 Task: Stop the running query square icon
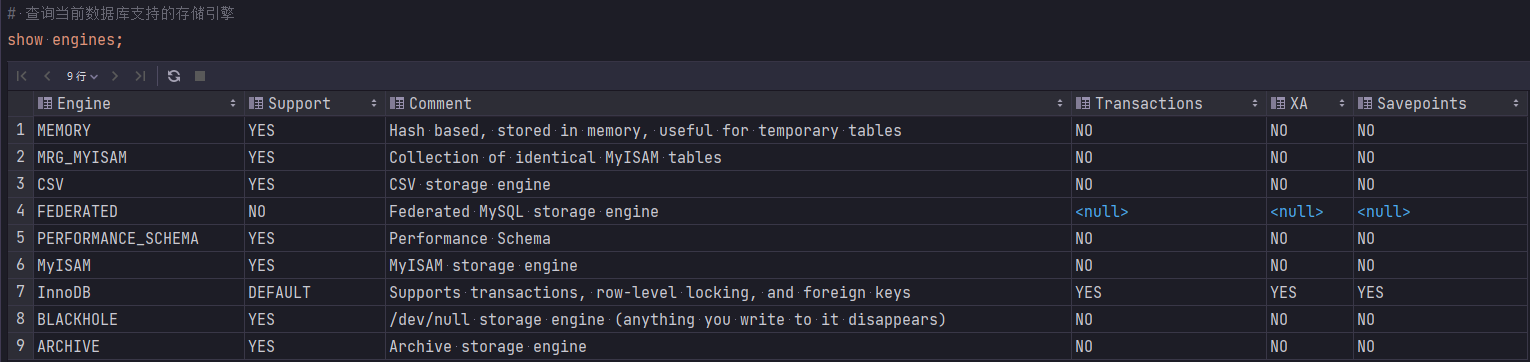199,76
